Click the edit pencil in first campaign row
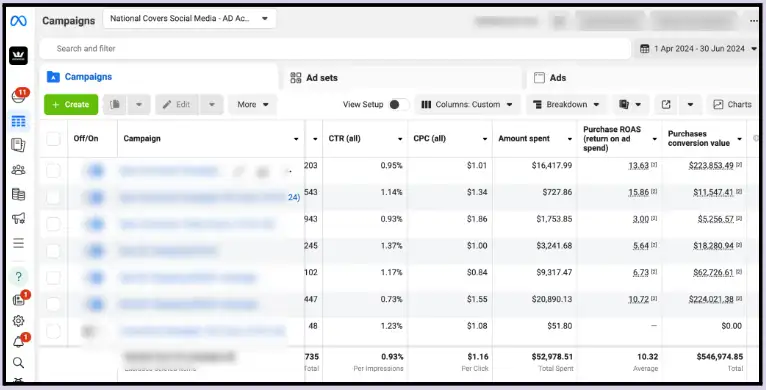This screenshot has height=390, width=766. tap(238, 171)
